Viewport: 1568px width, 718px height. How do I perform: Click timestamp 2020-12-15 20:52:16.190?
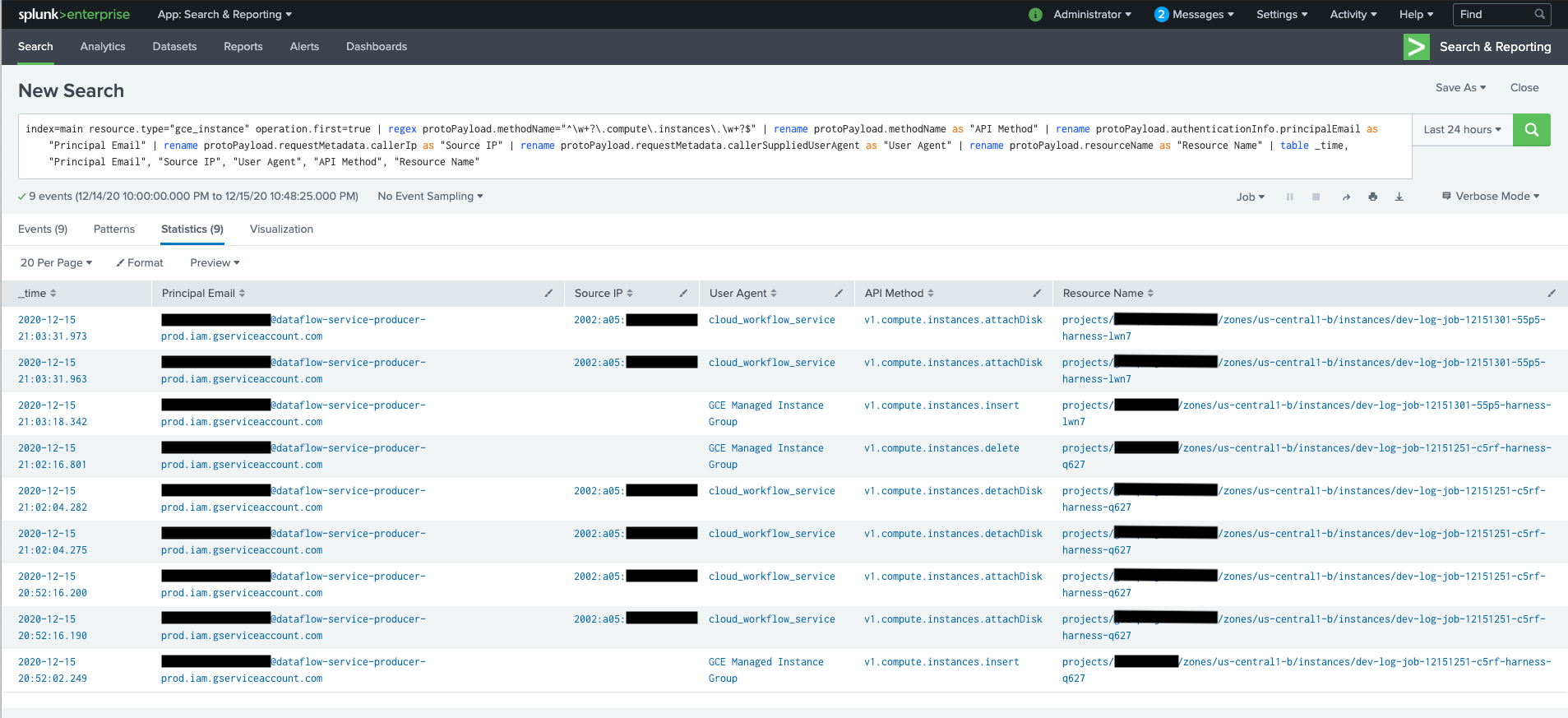(x=53, y=628)
